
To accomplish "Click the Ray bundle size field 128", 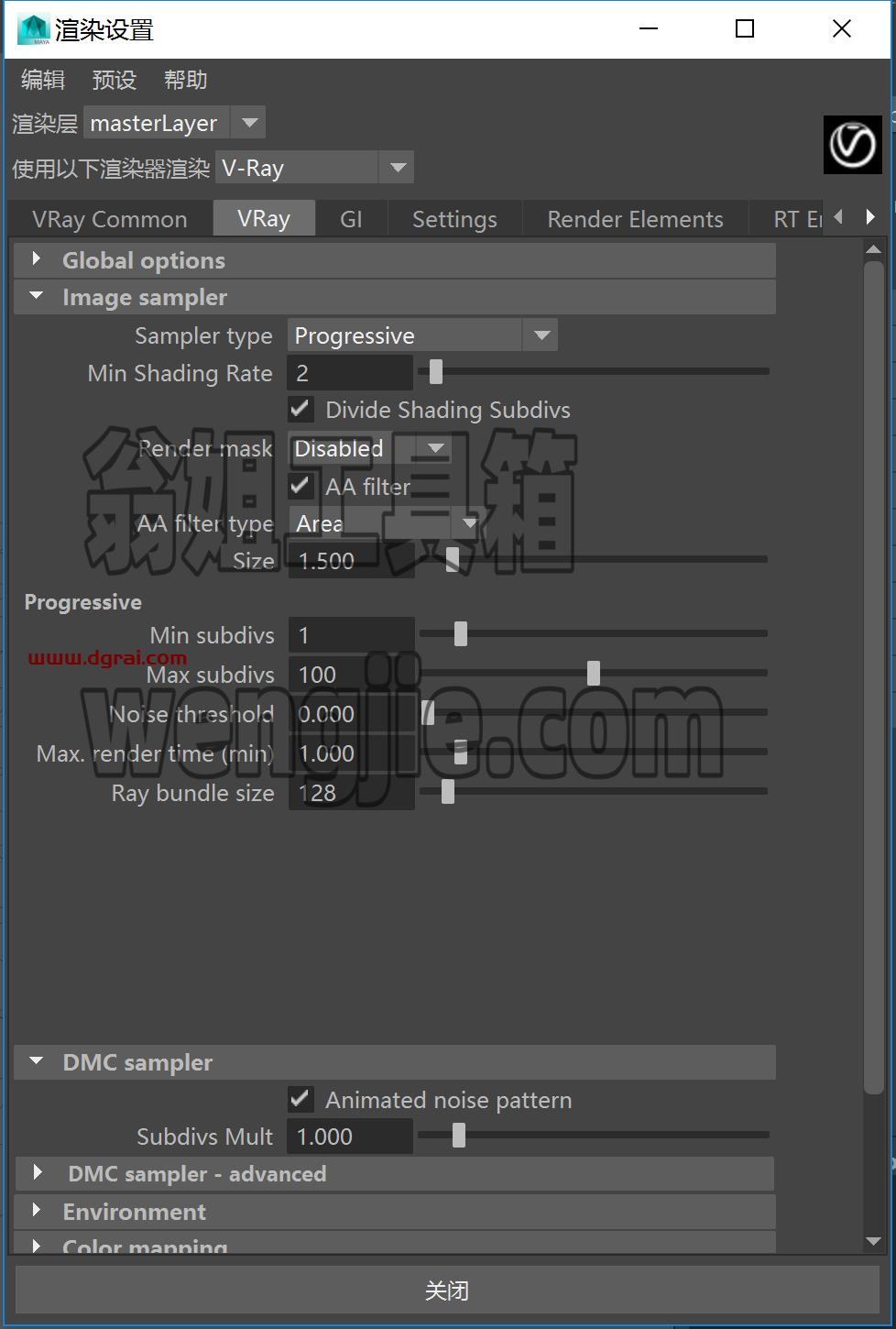I will [x=351, y=793].
